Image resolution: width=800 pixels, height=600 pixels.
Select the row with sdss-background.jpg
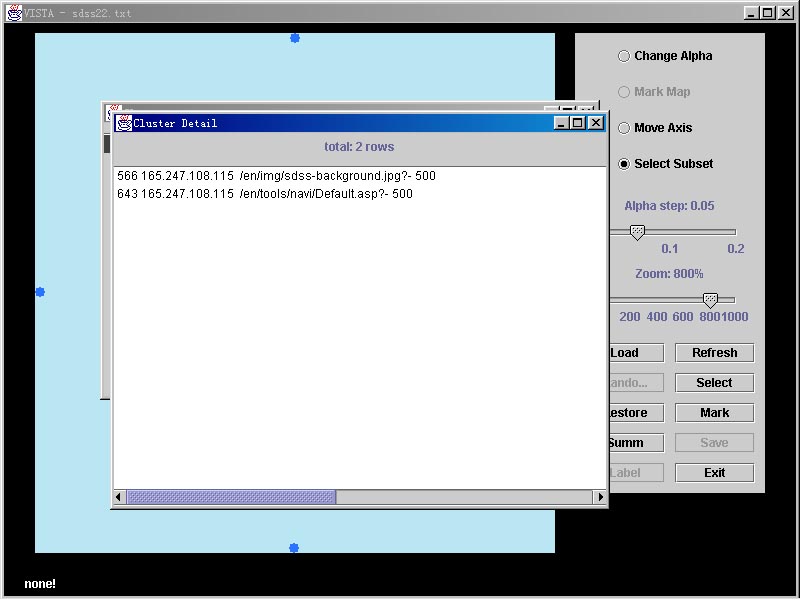pyautogui.click(x=277, y=176)
